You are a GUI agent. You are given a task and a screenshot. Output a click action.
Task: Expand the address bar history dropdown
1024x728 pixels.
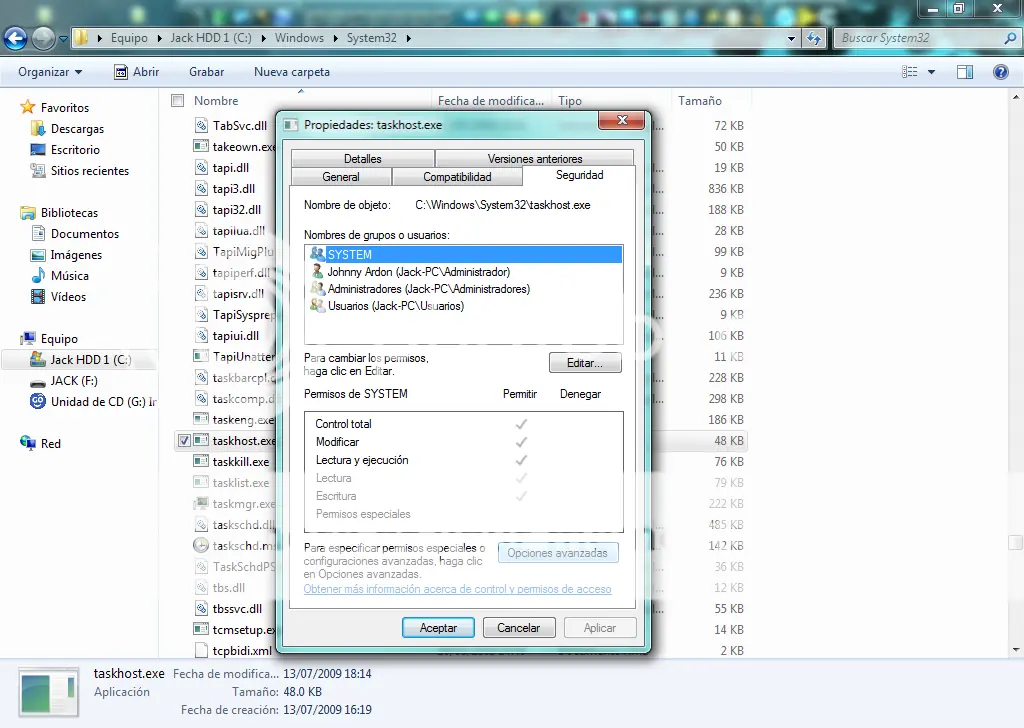coord(792,39)
